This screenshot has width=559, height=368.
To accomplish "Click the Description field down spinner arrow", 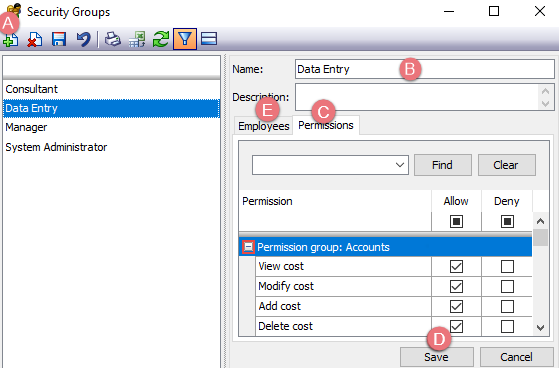I will point(545,104).
